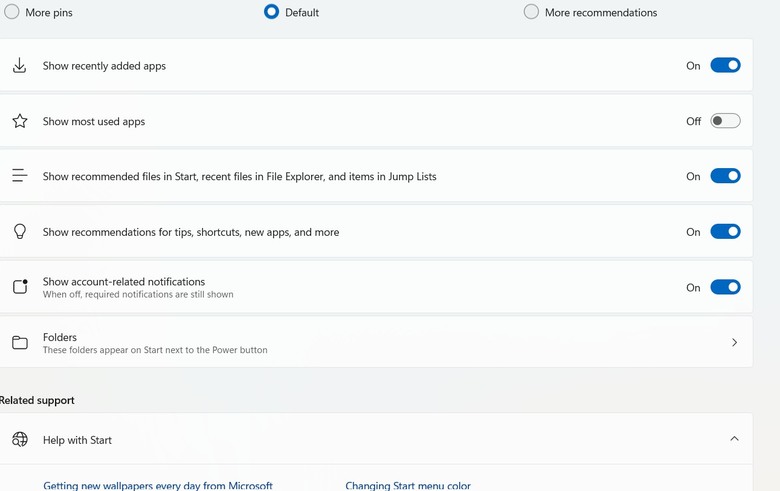Open the Folders settings row
The width and height of the screenshot is (780, 491).
coord(376,342)
